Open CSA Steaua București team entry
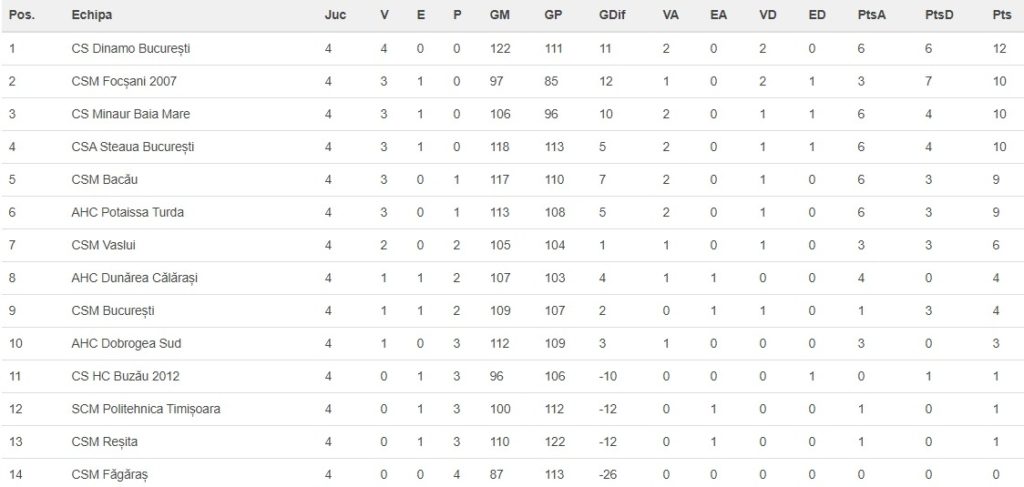 pyautogui.click(x=133, y=147)
